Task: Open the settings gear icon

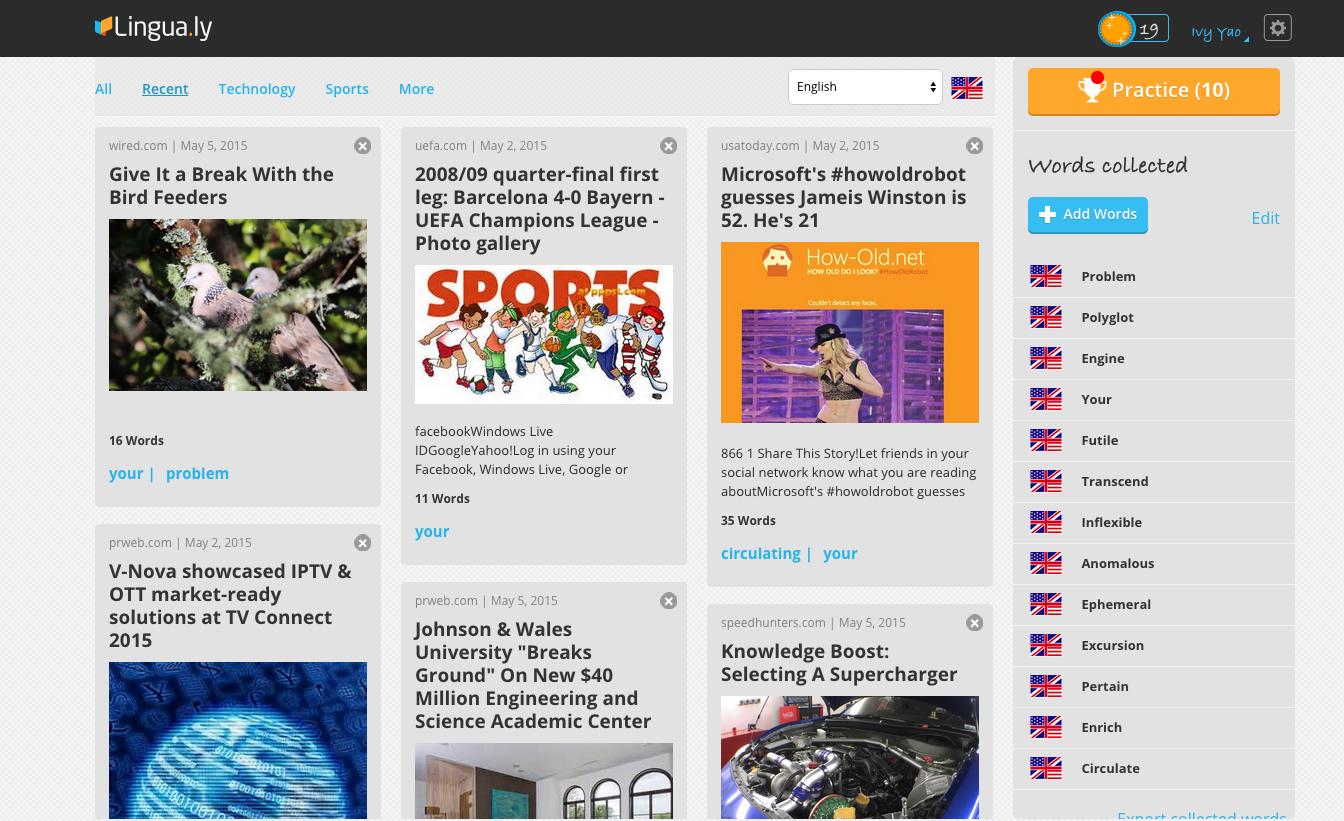Action: [1278, 28]
